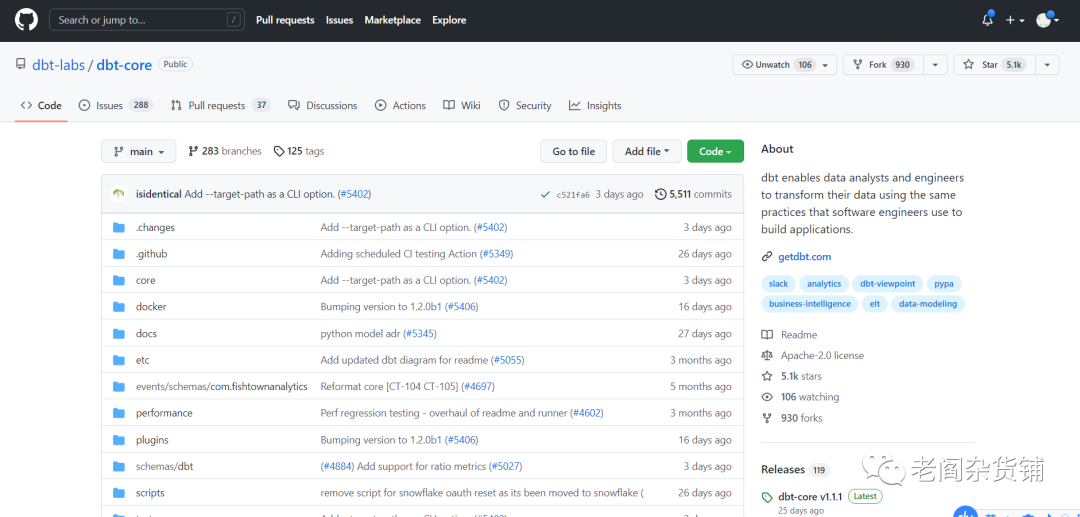This screenshot has width=1080, height=517.
Task: Open the schemas/dbt folder
Action: [x=165, y=466]
